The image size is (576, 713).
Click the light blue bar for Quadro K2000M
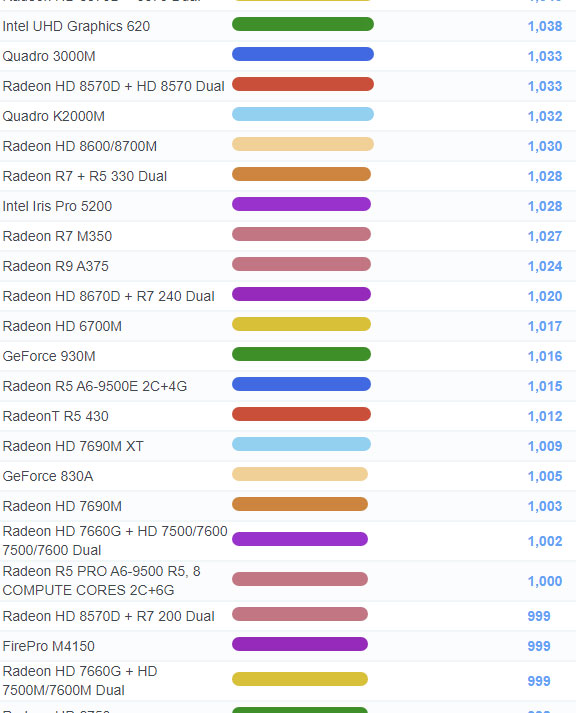303,114
